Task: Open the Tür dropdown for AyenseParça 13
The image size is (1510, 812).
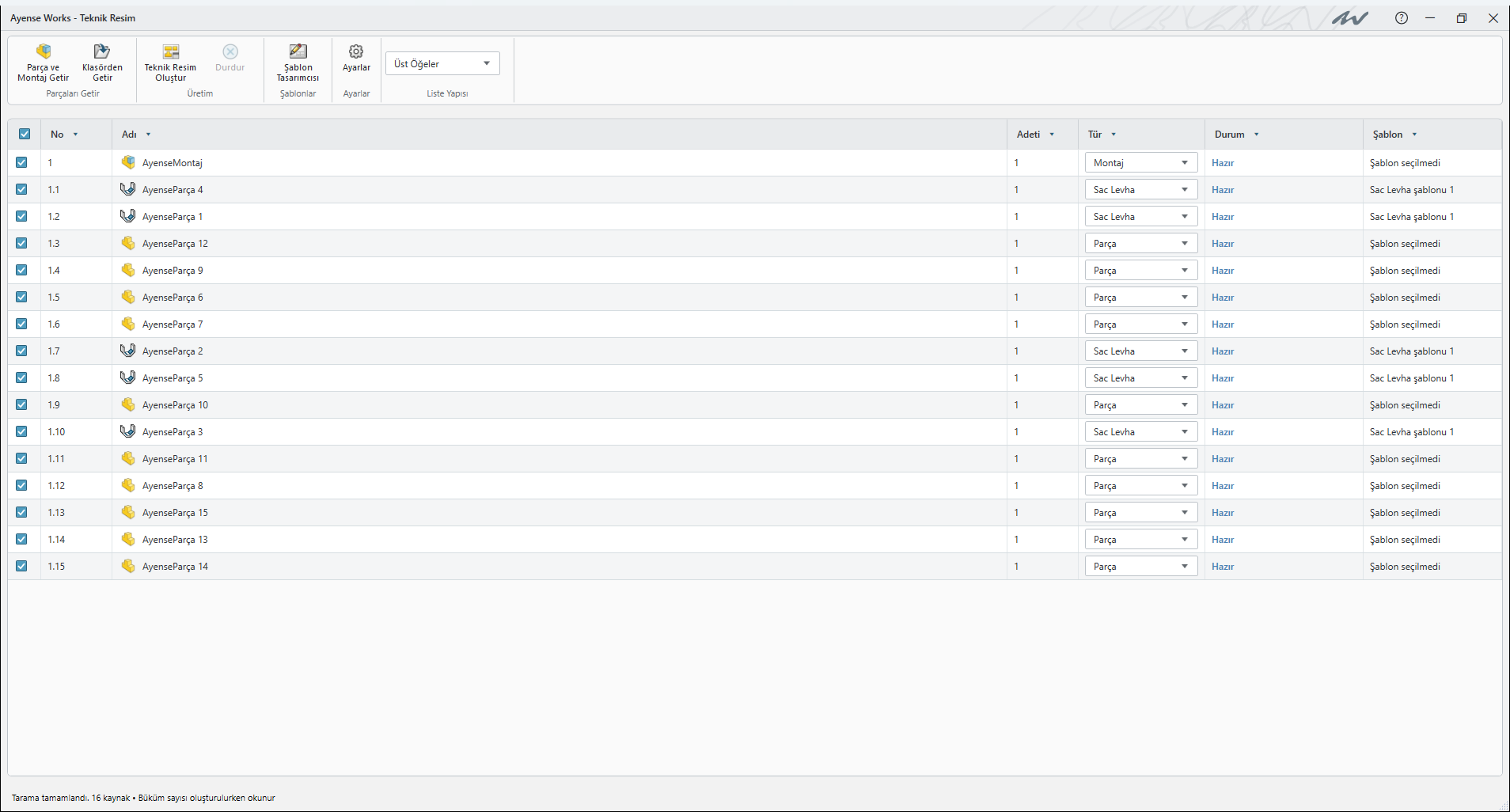Action: [1140, 539]
